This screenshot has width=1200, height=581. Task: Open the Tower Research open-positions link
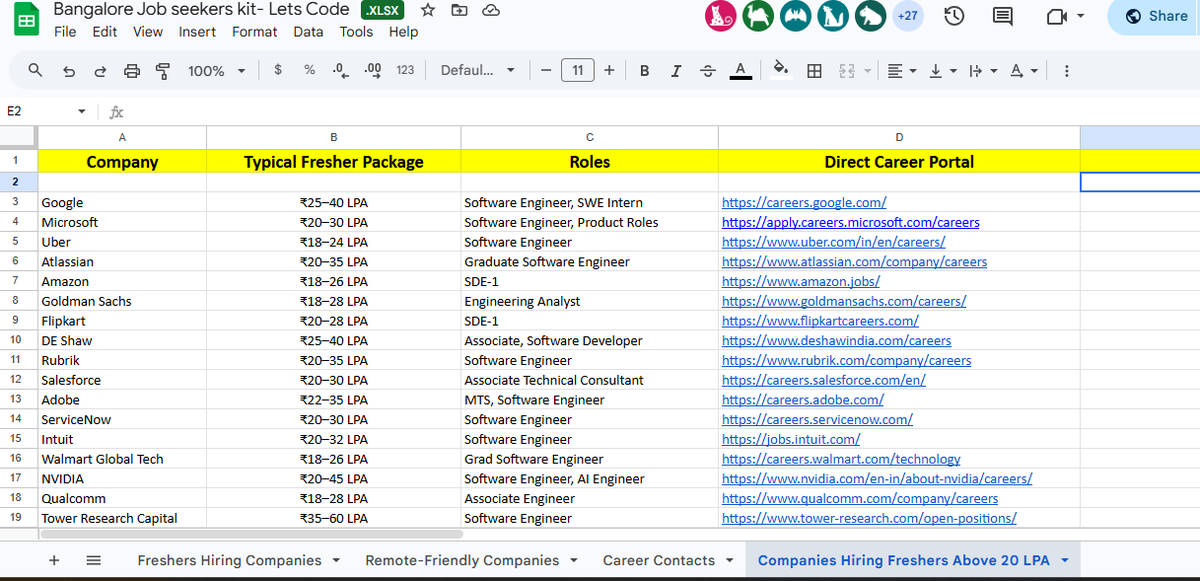869,518
